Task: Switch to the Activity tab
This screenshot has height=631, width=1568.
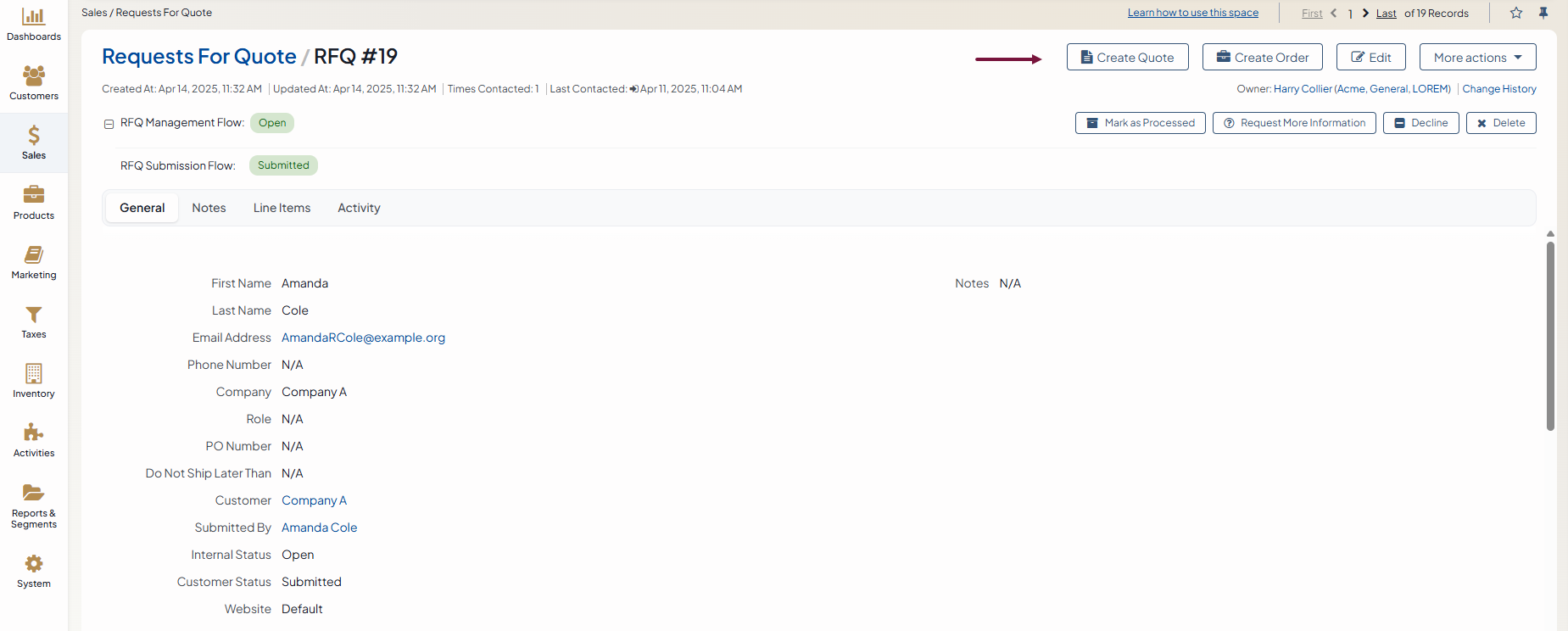Action: (x=359, y=208)
